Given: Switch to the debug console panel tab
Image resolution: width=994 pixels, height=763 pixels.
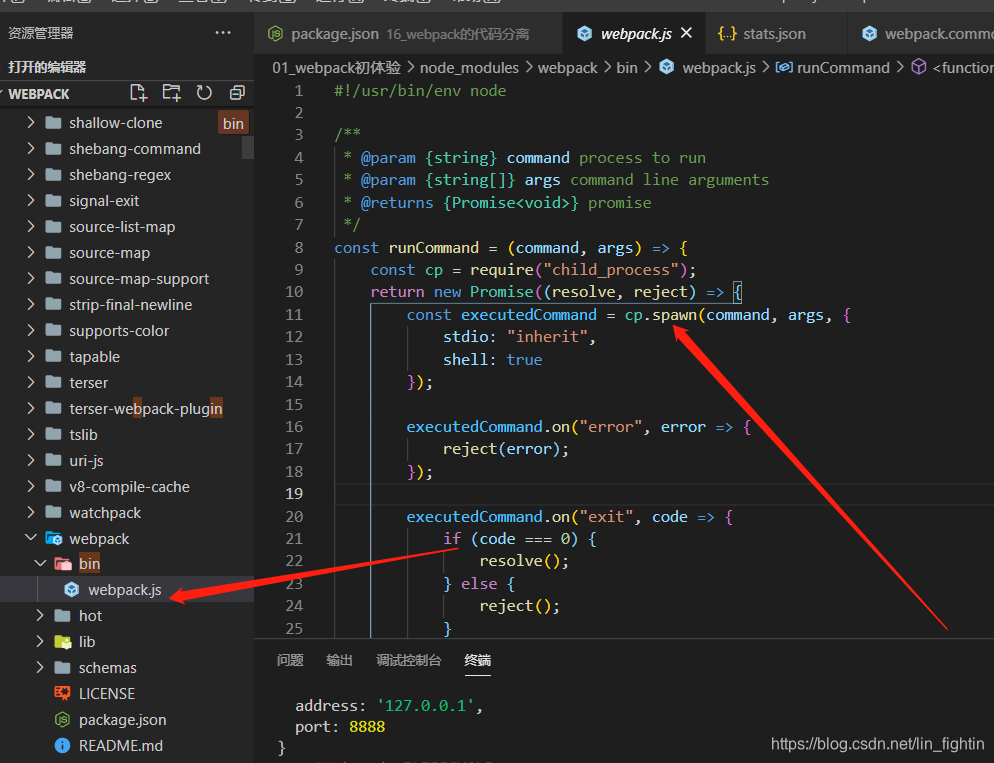Looking at the screenshot, I should pyautogui.click(x=408, y=660).
